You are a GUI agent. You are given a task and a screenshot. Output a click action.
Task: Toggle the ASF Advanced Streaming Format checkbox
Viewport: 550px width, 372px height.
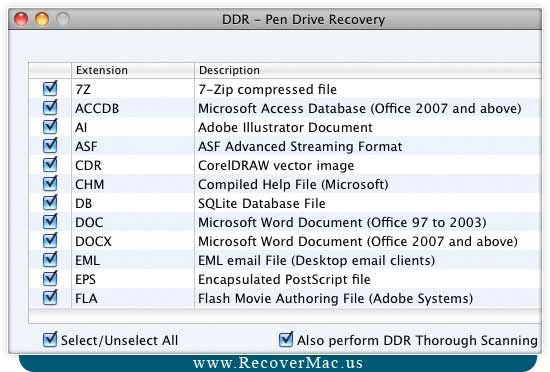50,146
